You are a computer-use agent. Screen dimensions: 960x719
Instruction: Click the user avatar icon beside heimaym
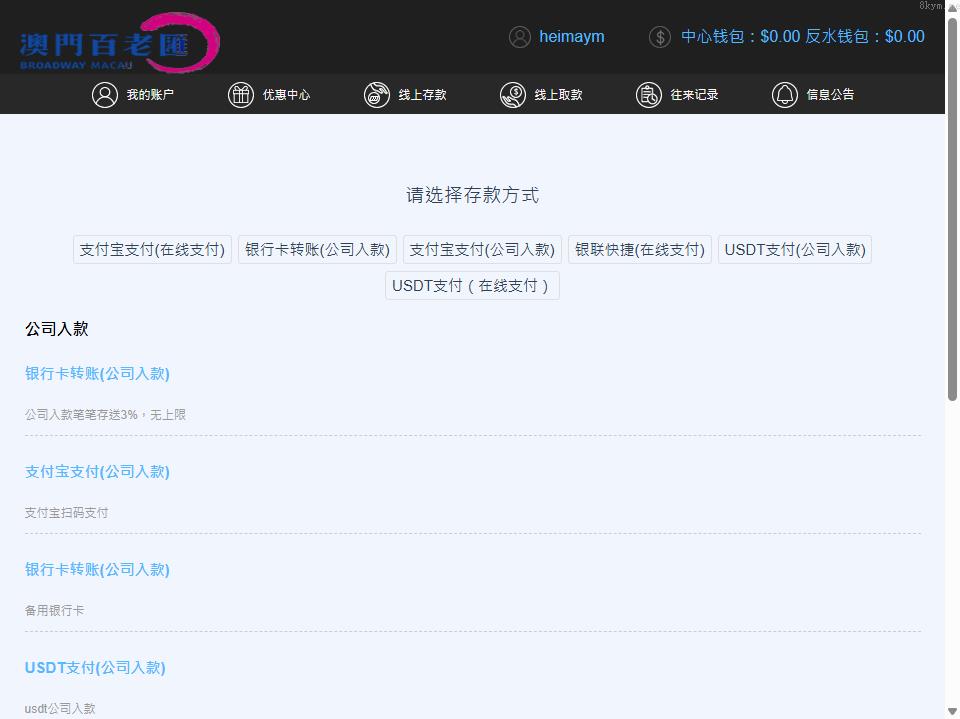520,37
